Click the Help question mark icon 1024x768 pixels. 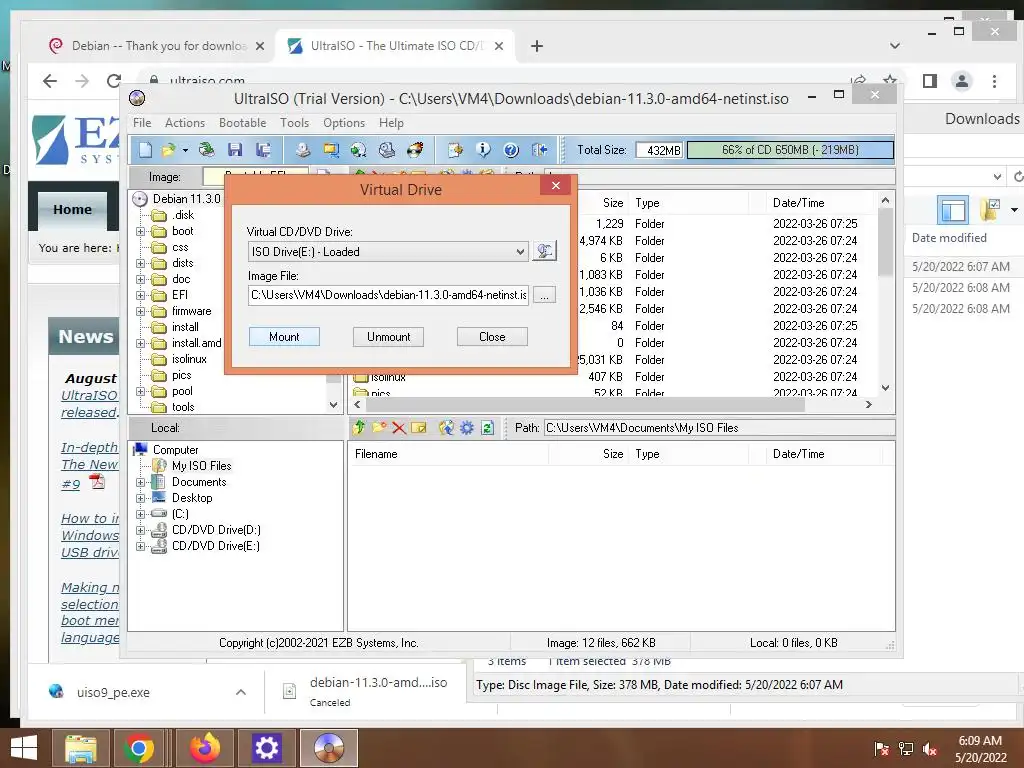[511, 150]
